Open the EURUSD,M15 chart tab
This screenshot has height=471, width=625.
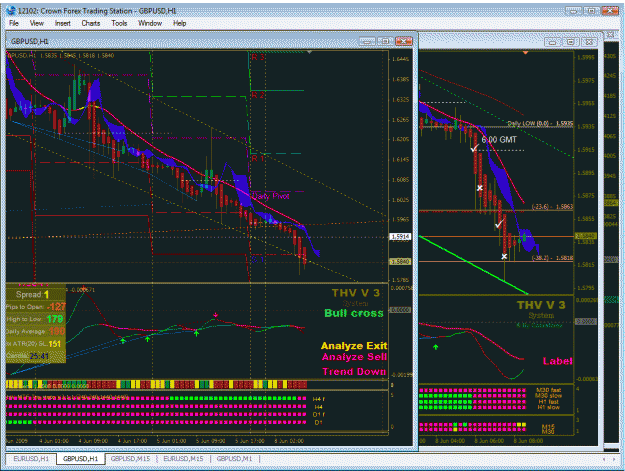pyautogui.click(x=183, y=459)
